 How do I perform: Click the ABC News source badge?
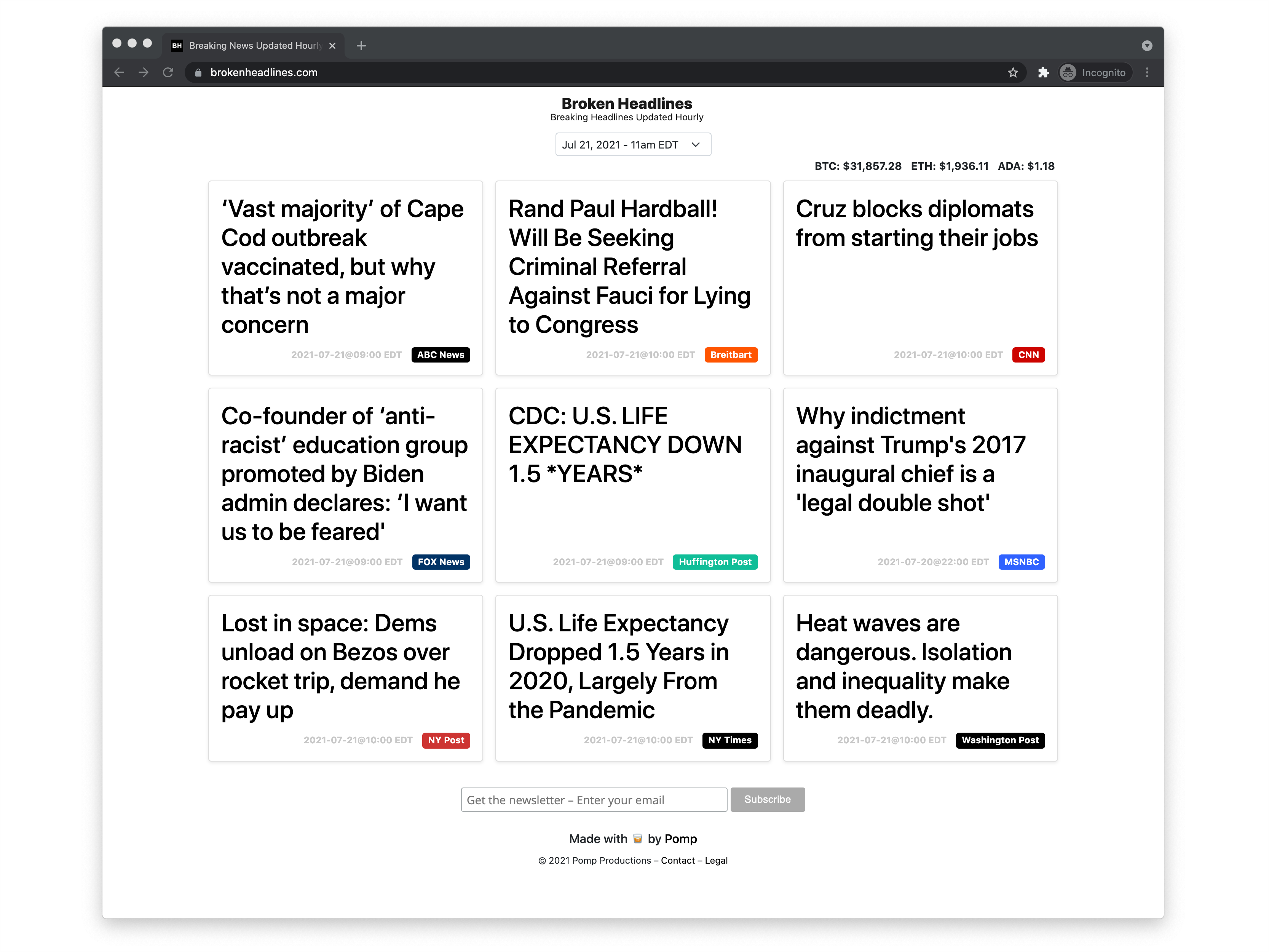click(x=441, y=355)
